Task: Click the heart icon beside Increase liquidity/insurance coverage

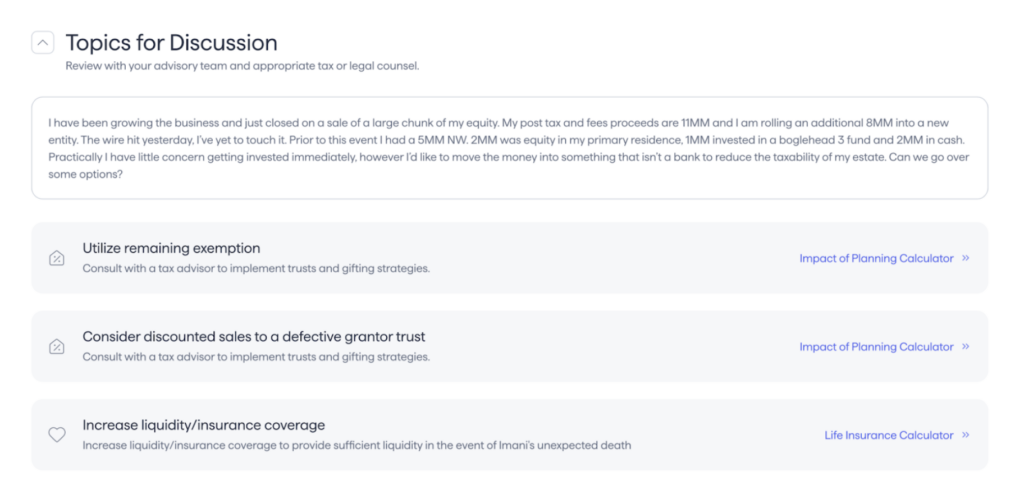Action: tap(57, 434)
